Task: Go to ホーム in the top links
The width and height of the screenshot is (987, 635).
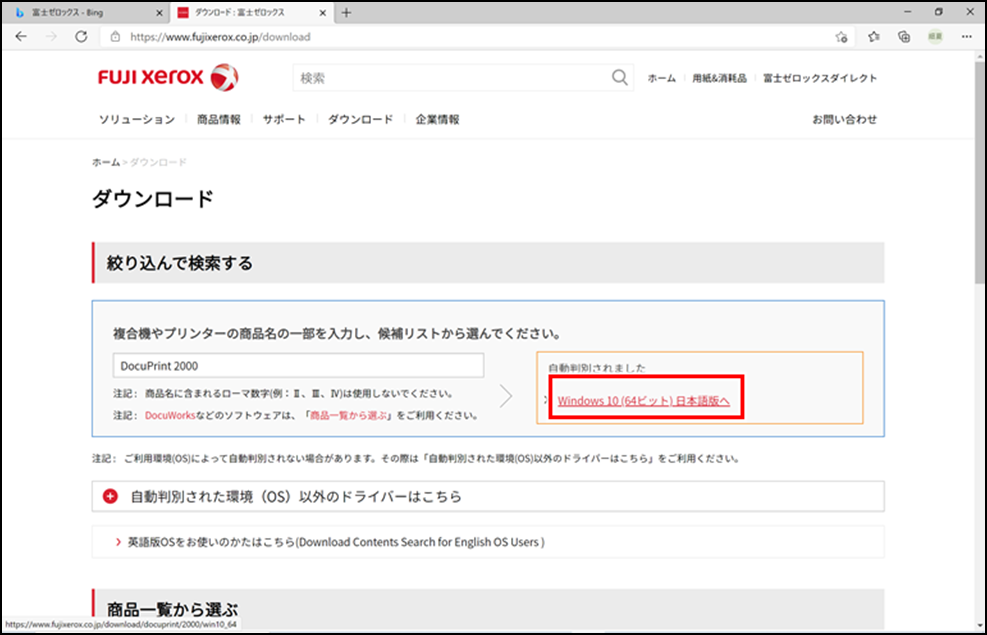Action: tap(662, 78)
